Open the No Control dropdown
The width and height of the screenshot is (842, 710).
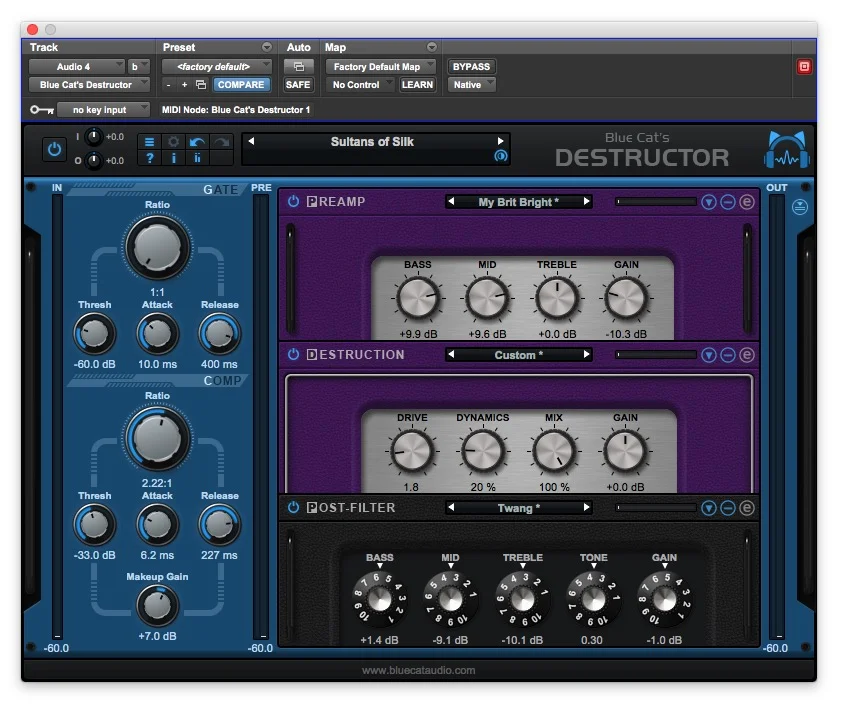[x=360, y=85]
